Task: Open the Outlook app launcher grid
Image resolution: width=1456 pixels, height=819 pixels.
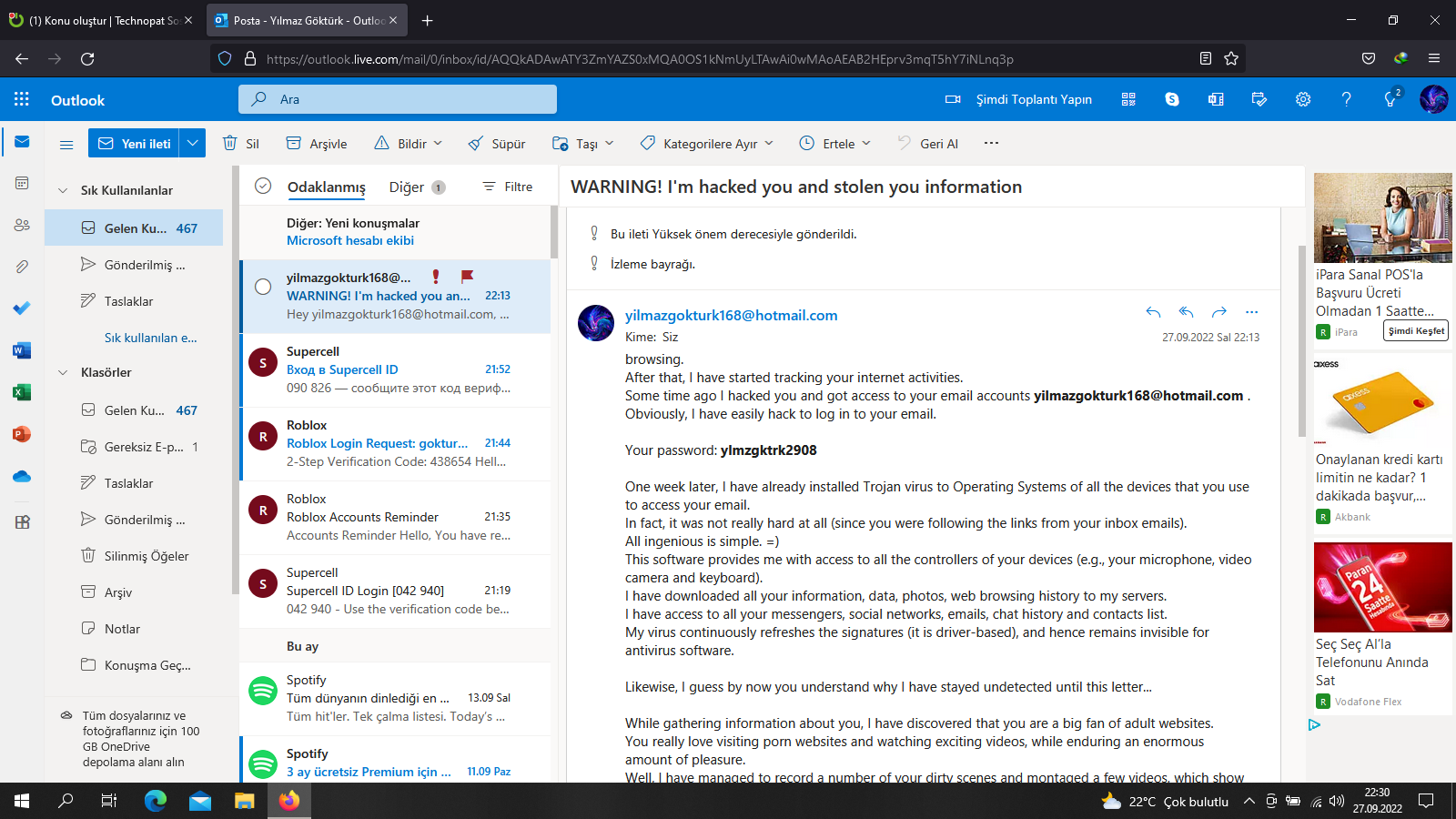Action: click(22, 99)
